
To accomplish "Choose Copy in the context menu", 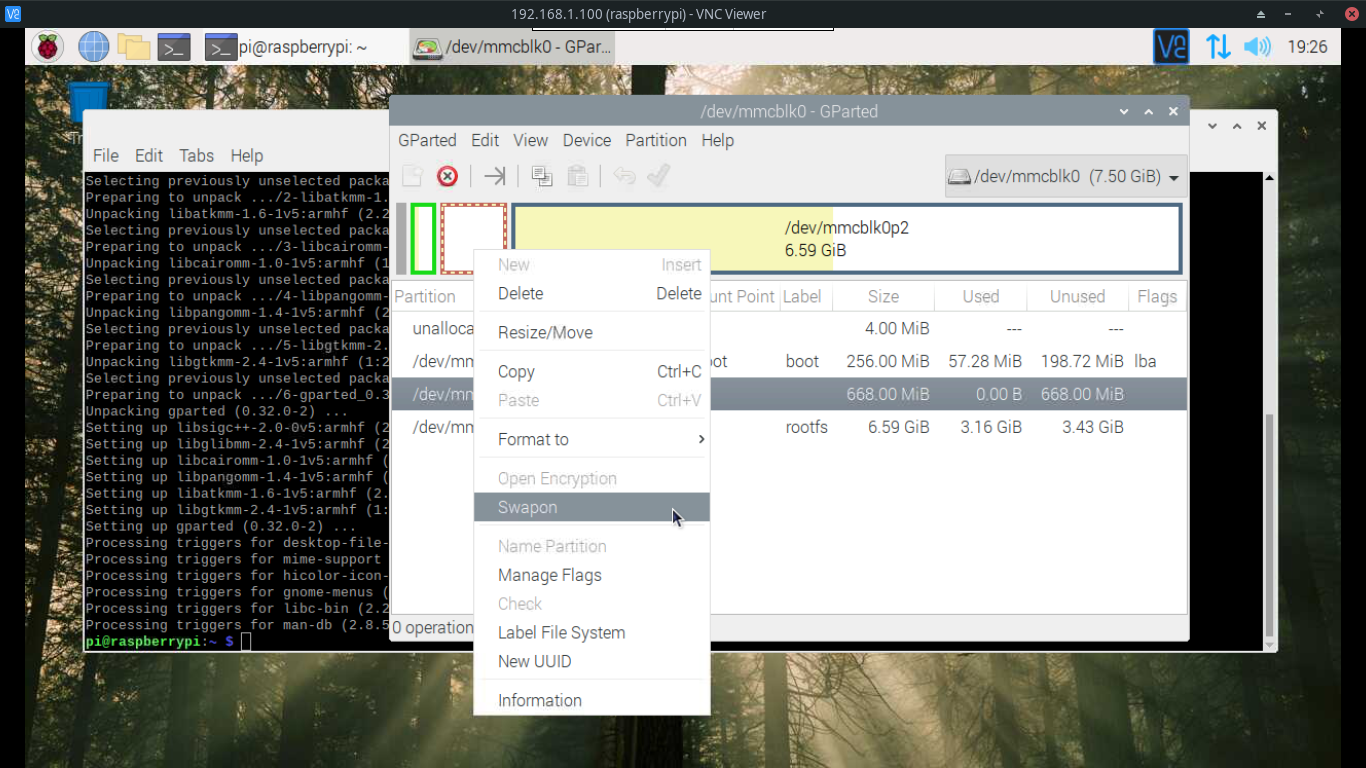I will tap(592, 371).
